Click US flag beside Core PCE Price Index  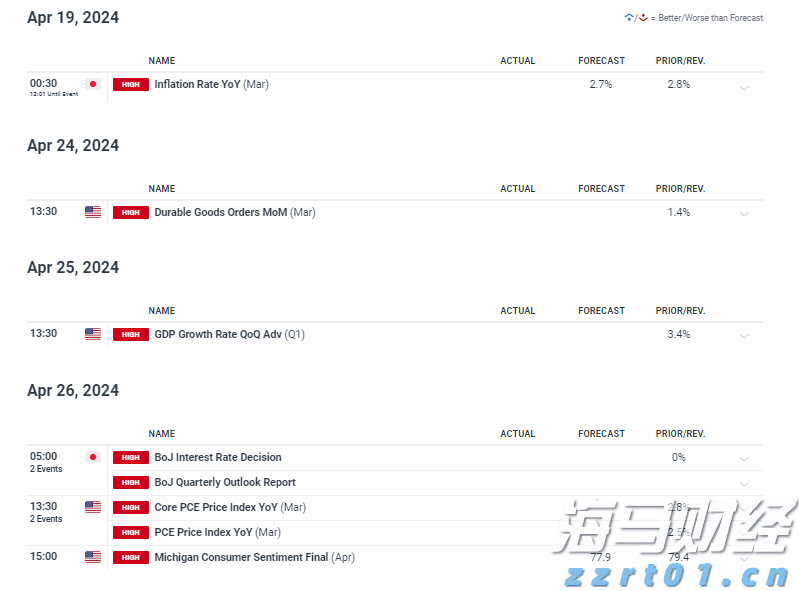tap(93, 507)
